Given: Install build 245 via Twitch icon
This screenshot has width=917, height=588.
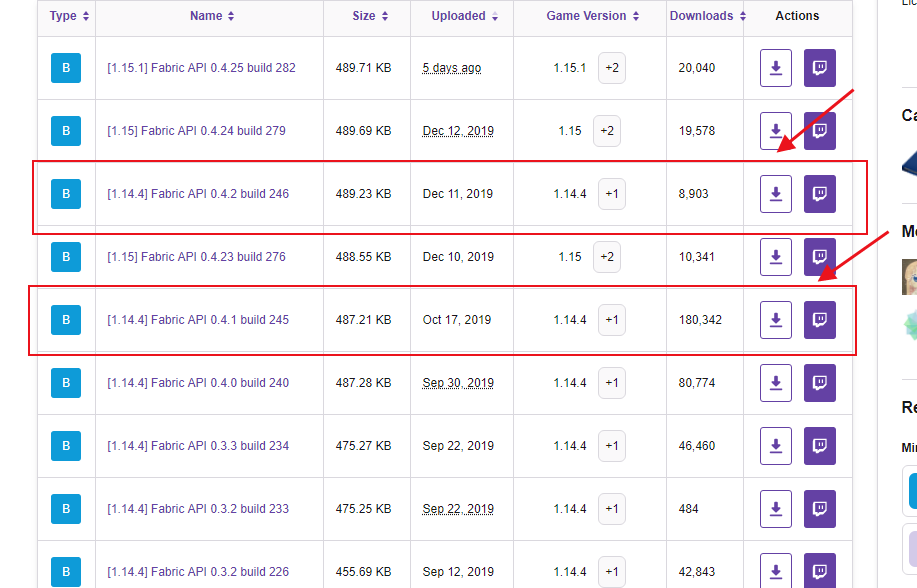Looking at the screenshot, I should point(819,320).
